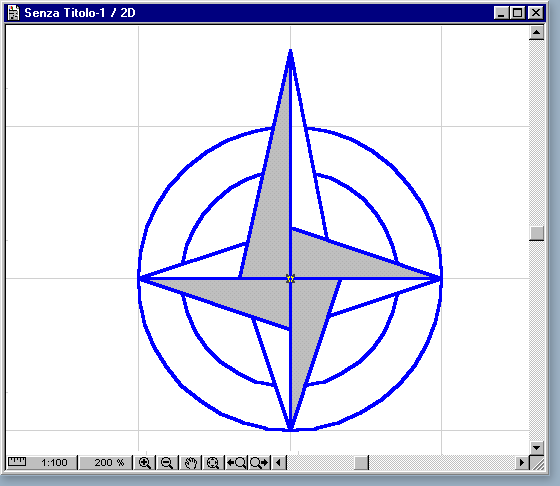Go to the previous zoom view

[236, 463]
